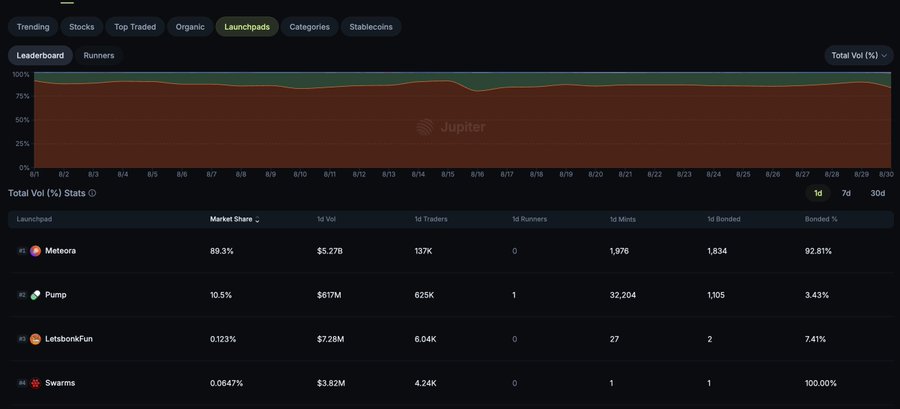Click the 92.81% bonded percentage
This screenshot has height=409, width=900.
pos(818,251)
